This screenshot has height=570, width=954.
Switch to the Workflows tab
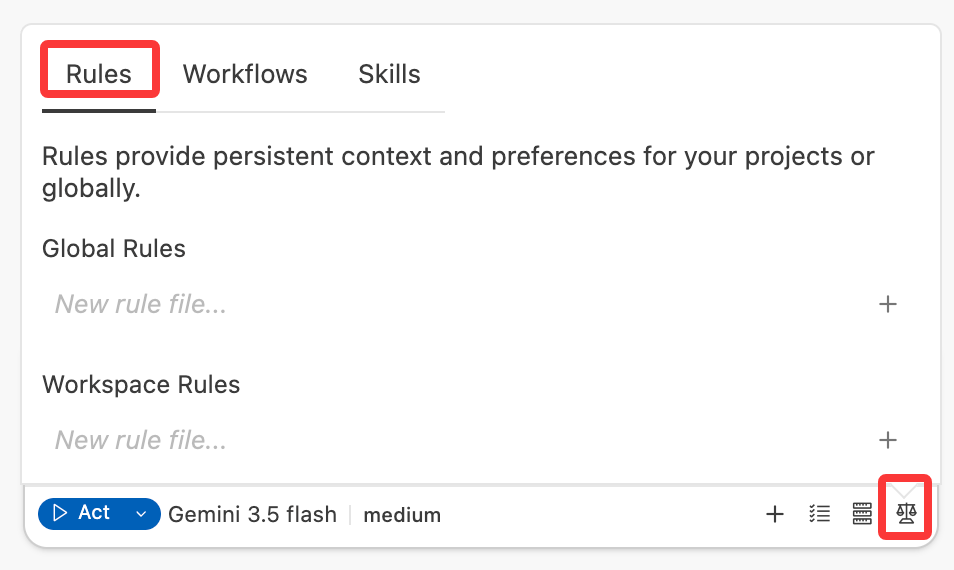245,74
